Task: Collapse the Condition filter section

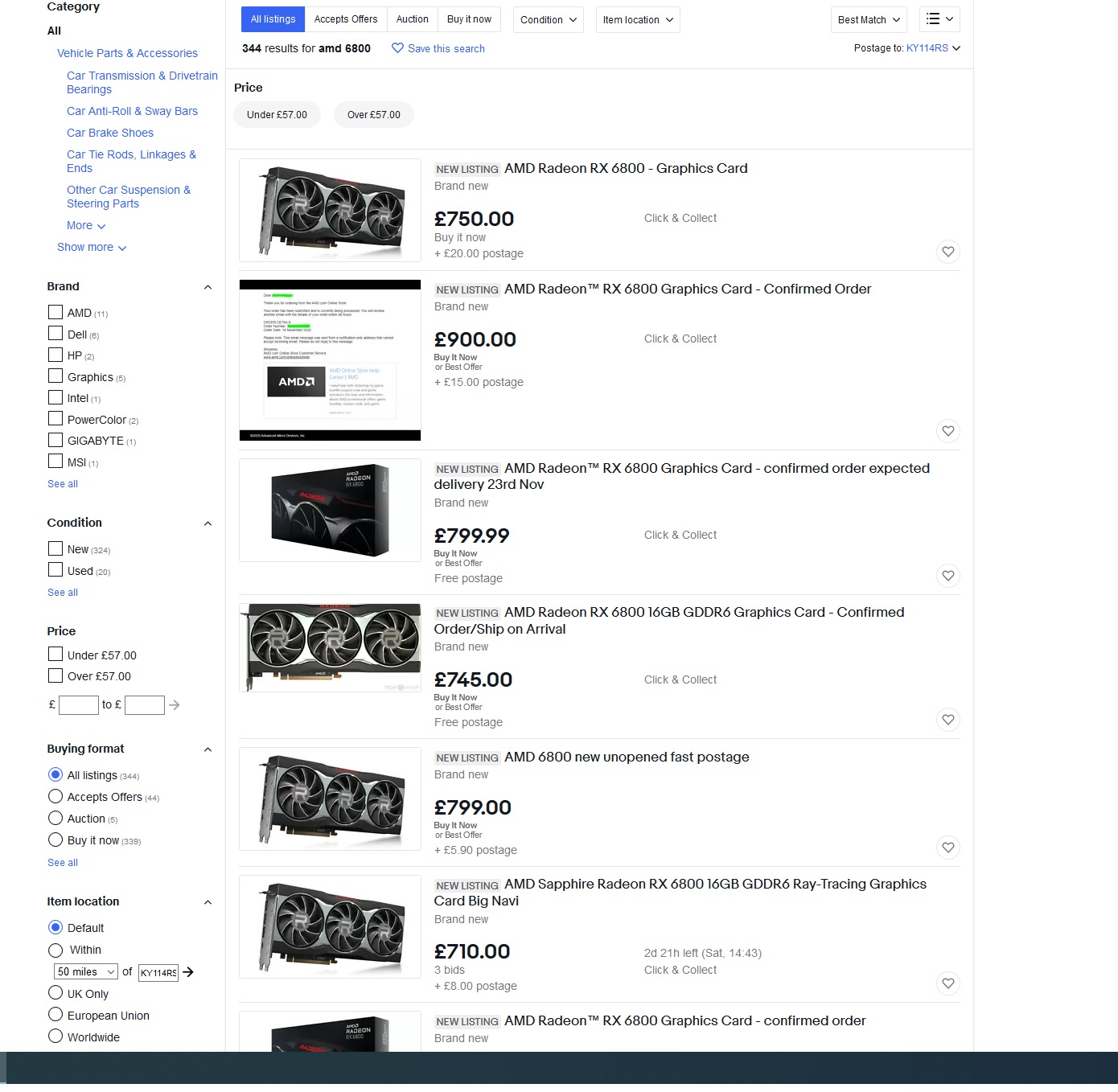Action: coord(208,523)
